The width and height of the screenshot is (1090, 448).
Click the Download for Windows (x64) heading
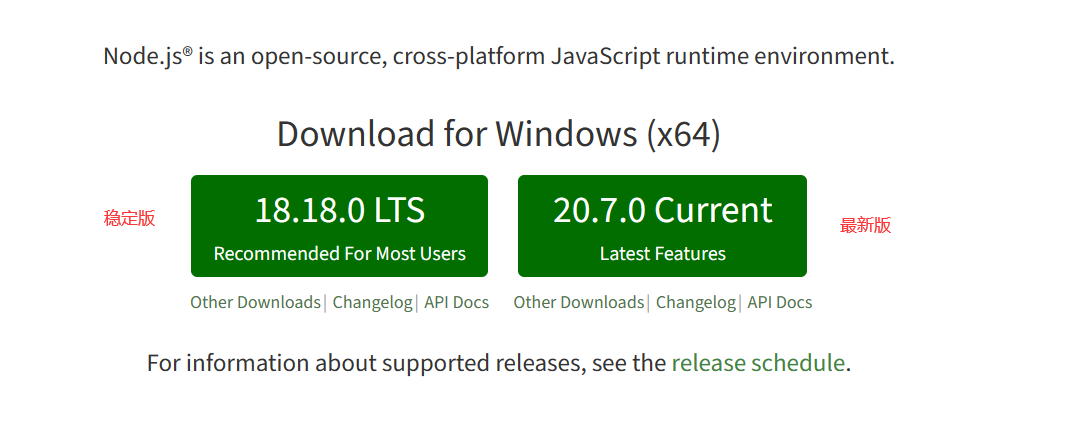[498, 133]
